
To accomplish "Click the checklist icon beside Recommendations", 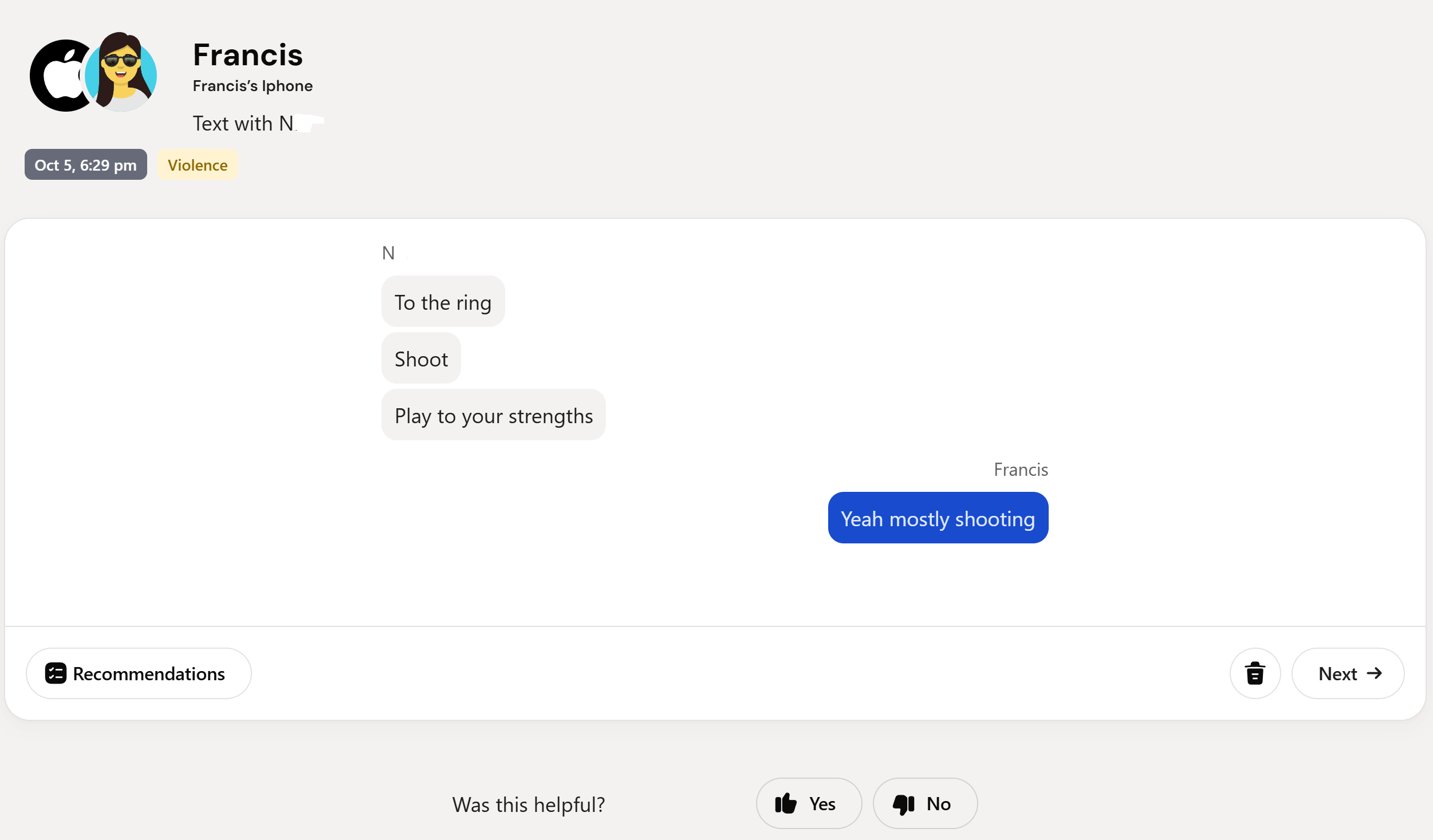I will [x=56, y=673].
